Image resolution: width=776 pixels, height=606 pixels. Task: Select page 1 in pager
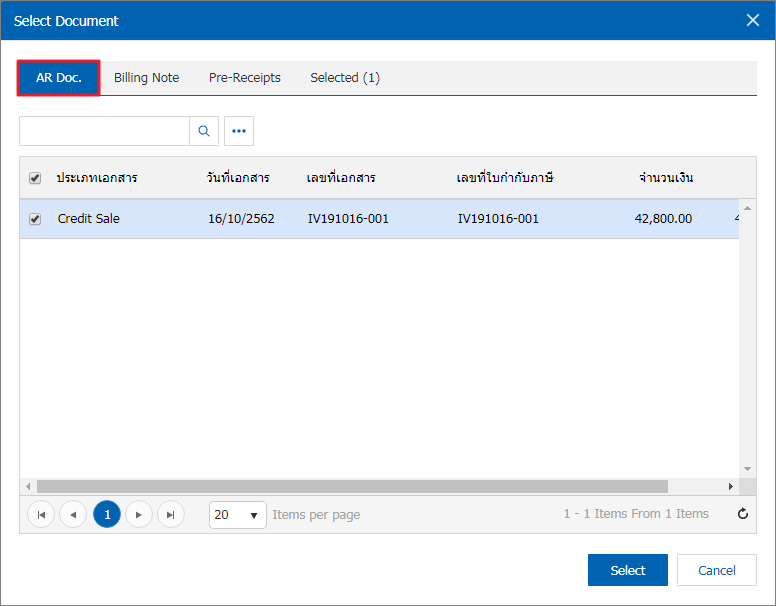107,514
